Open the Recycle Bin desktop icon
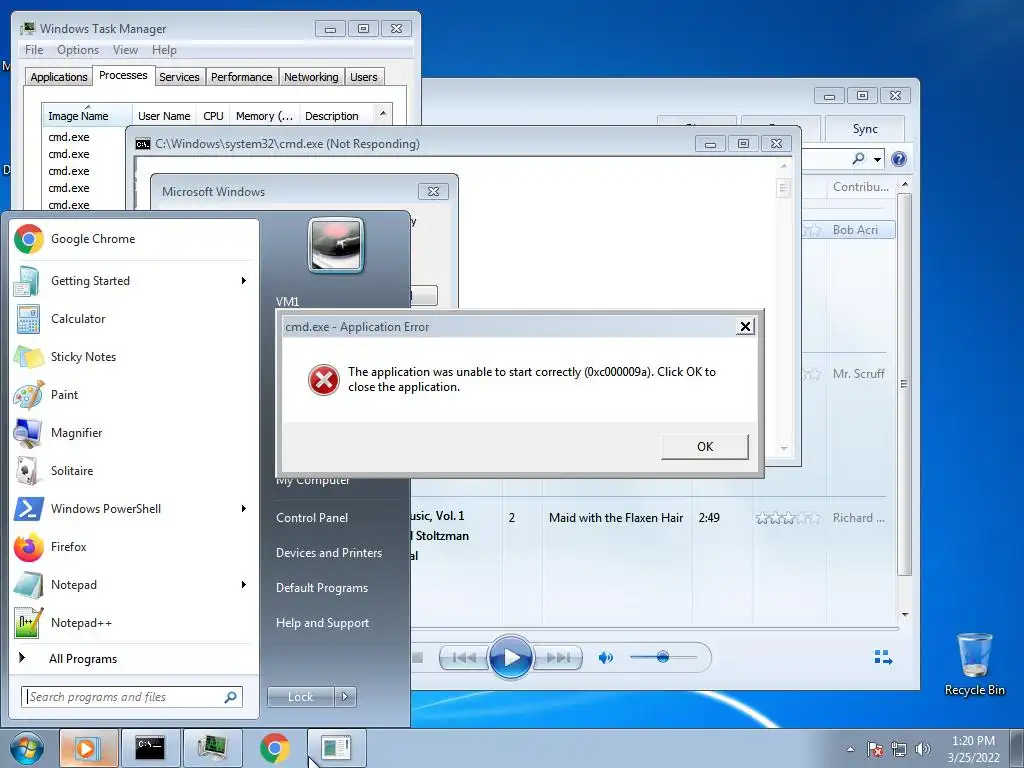Image resolution: width=1024 pixels, height=768 pixels. pos(974,664)
